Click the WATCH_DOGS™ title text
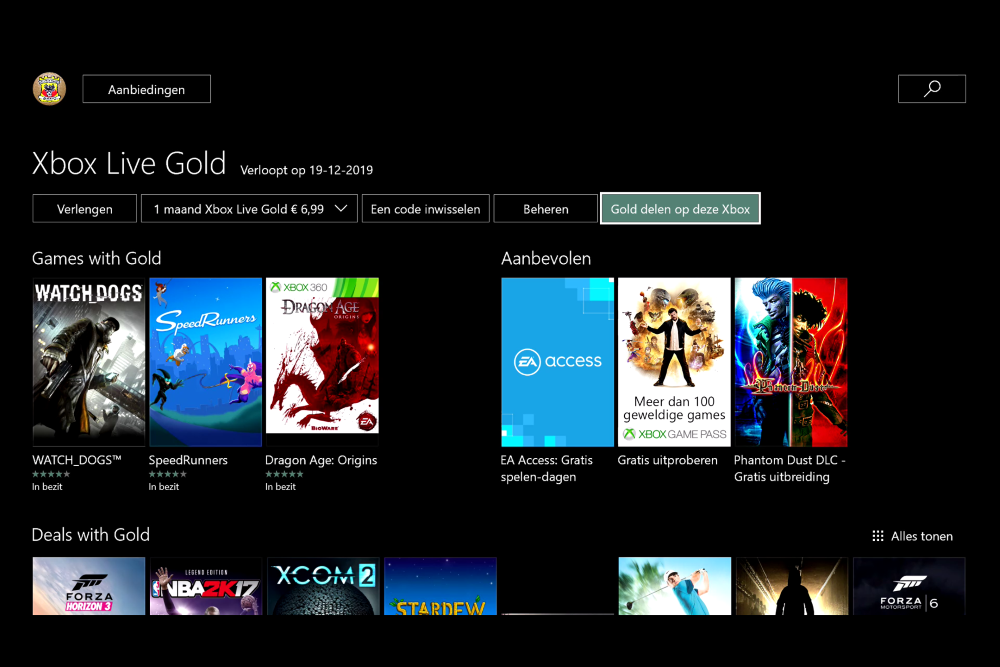This screenshot has width=1000, height=667. click(77, 460)
